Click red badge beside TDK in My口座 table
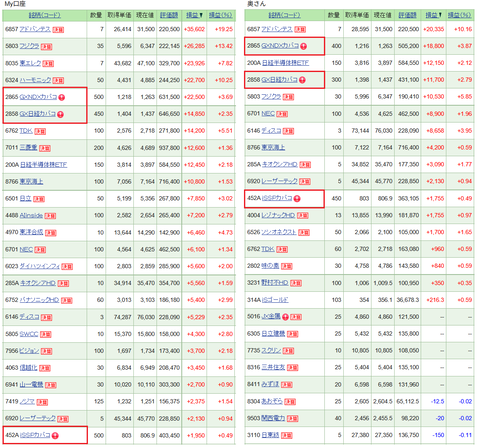The height and width of the screenshot is (448, 480). (x=40, y=131)
